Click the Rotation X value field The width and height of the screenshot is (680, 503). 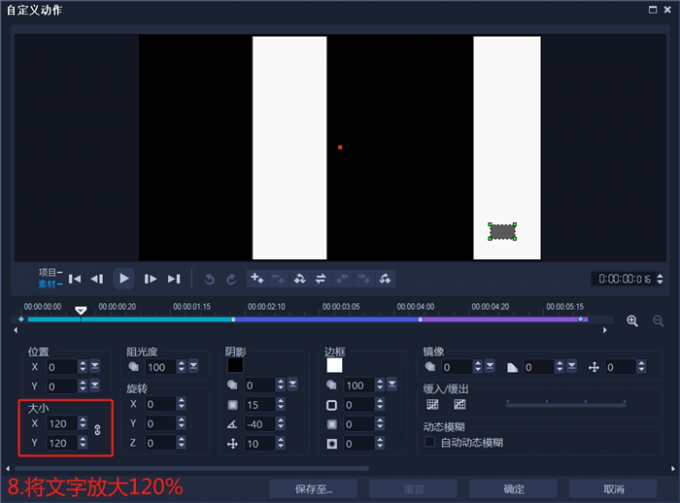(x=160, y=404)
